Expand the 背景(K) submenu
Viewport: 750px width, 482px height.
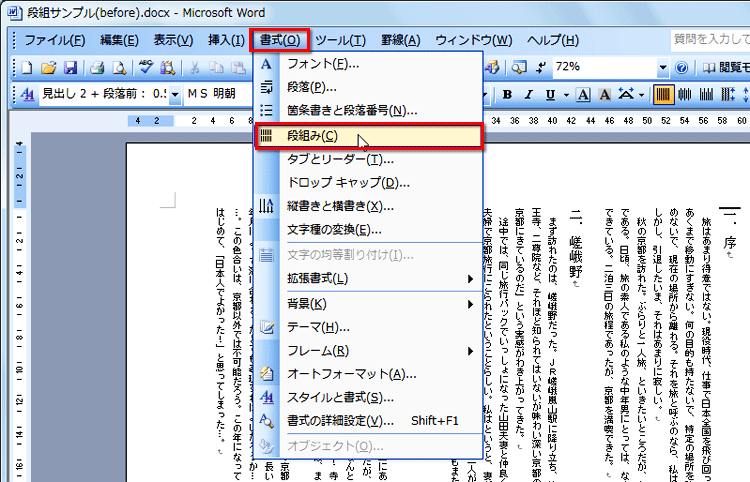point(470,304)
